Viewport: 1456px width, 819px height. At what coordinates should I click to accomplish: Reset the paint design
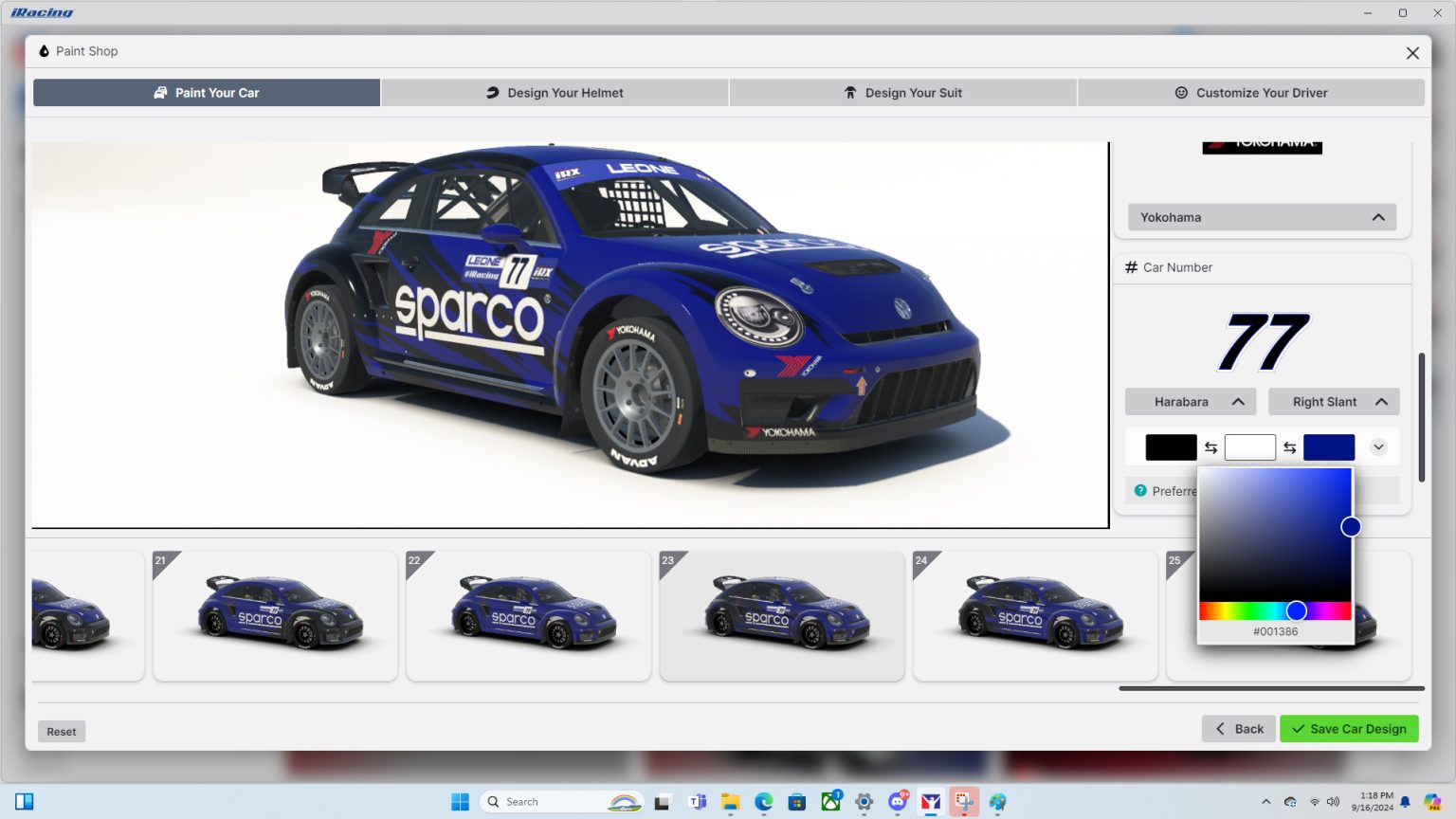(x=61, y=731)
